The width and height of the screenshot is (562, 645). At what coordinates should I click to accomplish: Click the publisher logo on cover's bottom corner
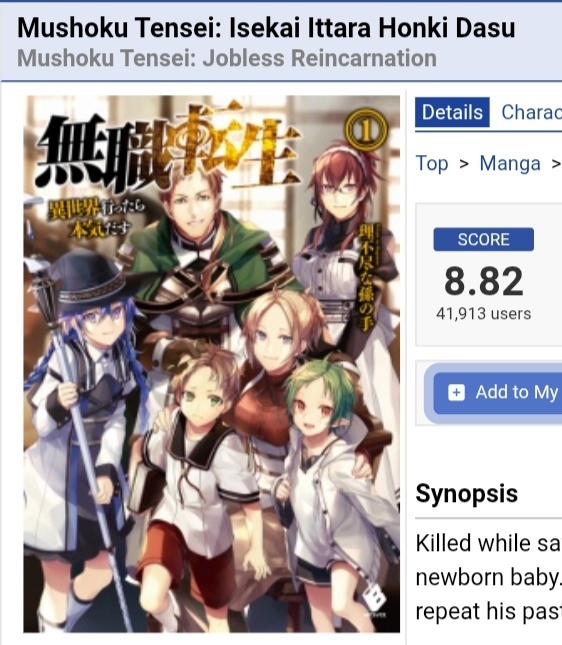375,600
